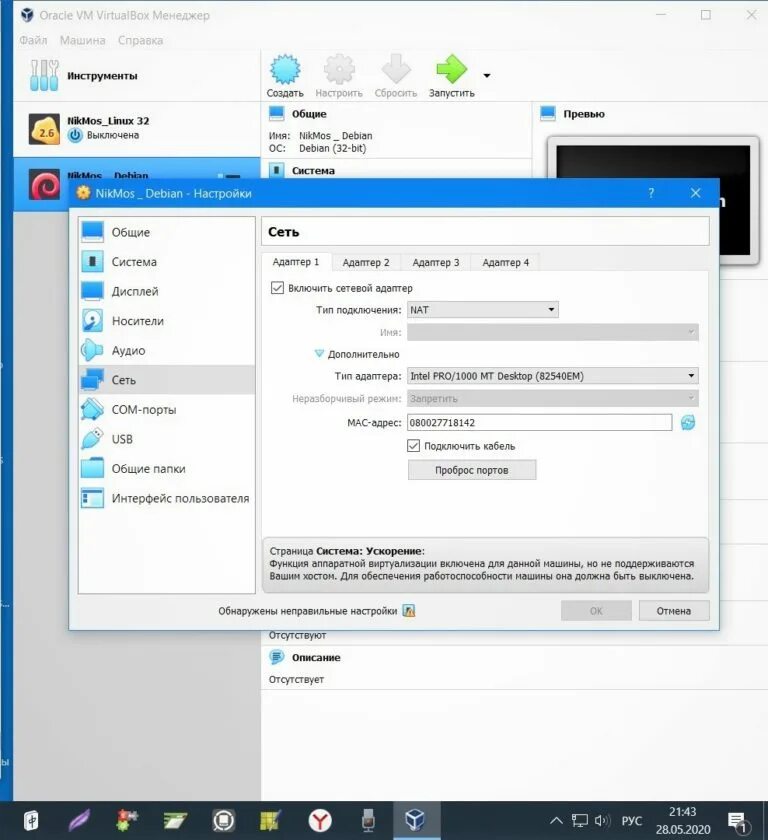Open the feather app taskbar icon
Screen dimensions: 768x840
(x=79, y=820)
